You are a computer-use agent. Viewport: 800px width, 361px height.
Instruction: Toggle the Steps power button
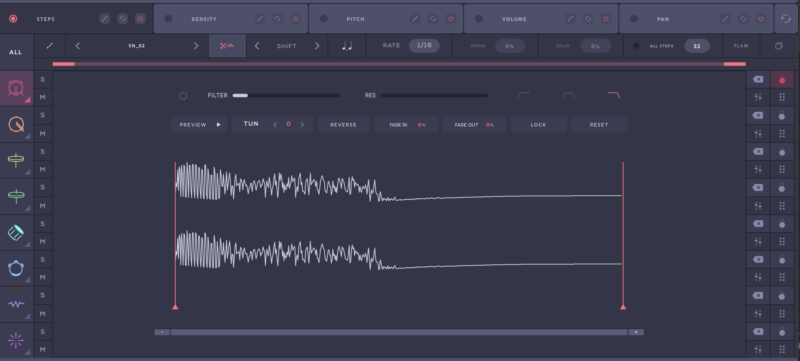click(140, 19)
